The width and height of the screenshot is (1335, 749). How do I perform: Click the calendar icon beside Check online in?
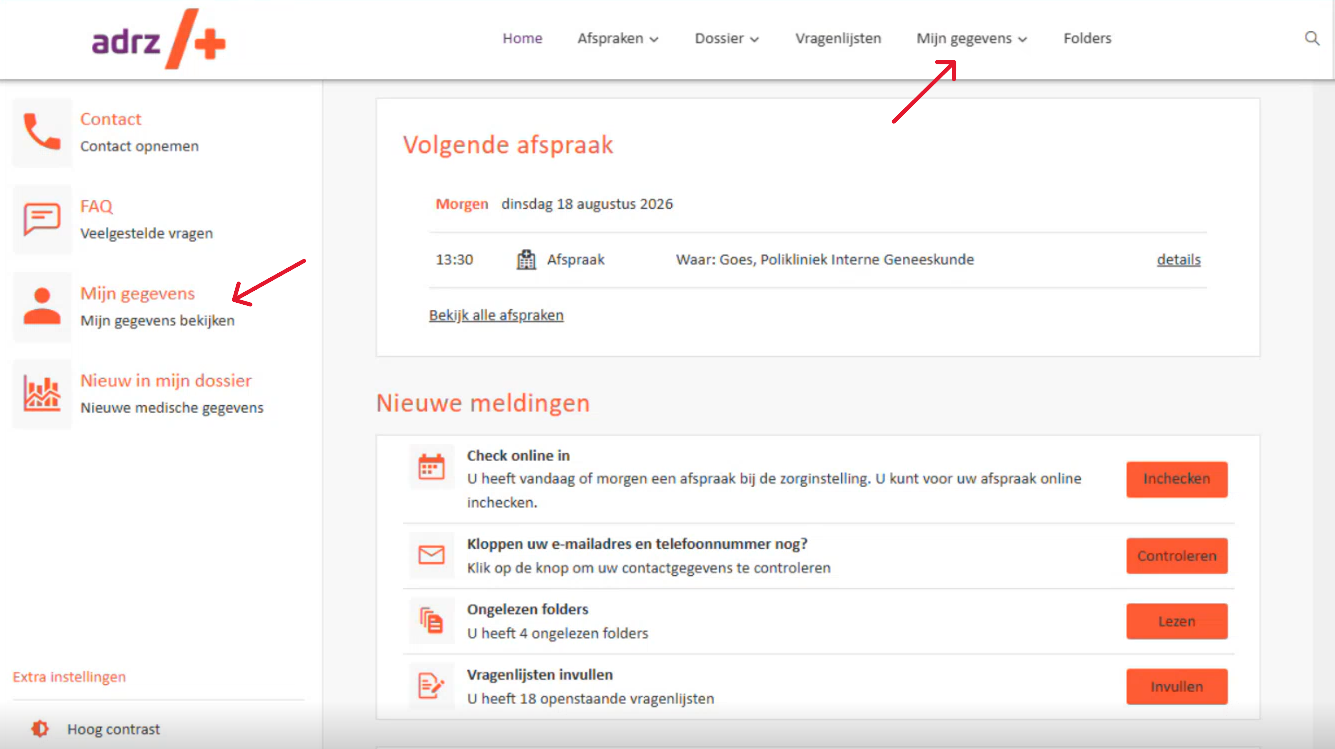tap(431, 467)
